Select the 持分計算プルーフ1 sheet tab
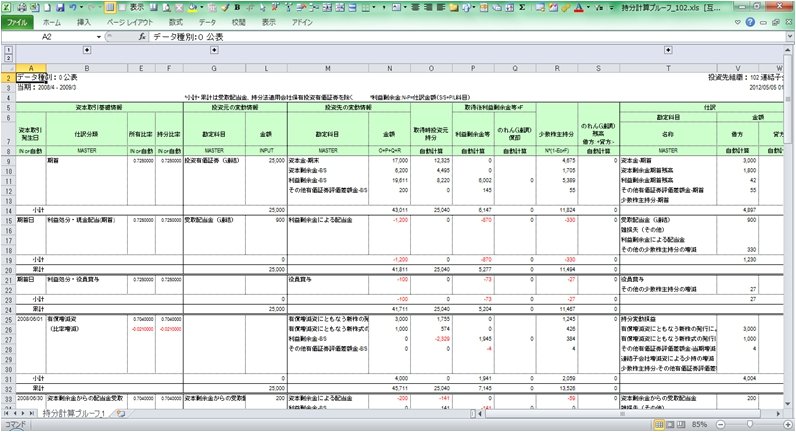This screenshot has height=432, width=796. pos(74,414)
